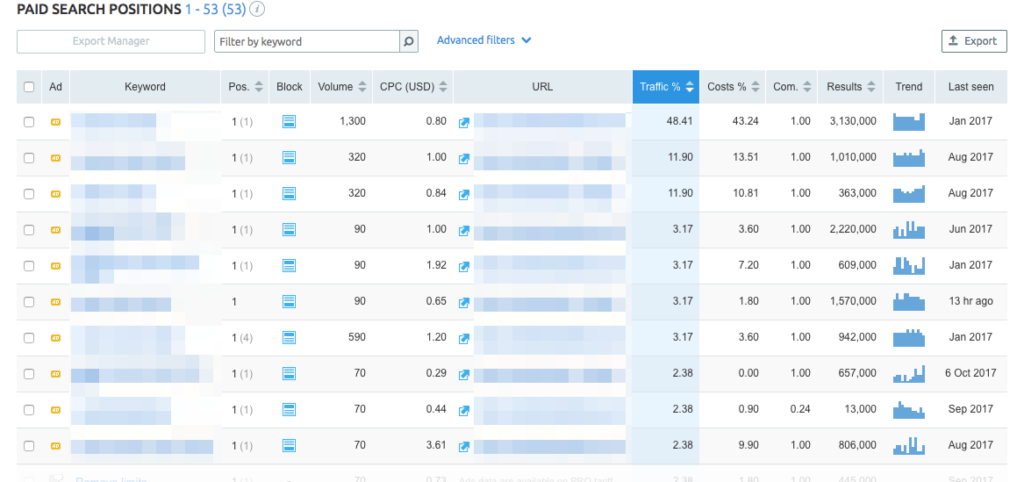The image size is (1024, 482).
Task: Open the block icon in the 13,000 results row
Action: pyautogui.click(x=289, y=410)
